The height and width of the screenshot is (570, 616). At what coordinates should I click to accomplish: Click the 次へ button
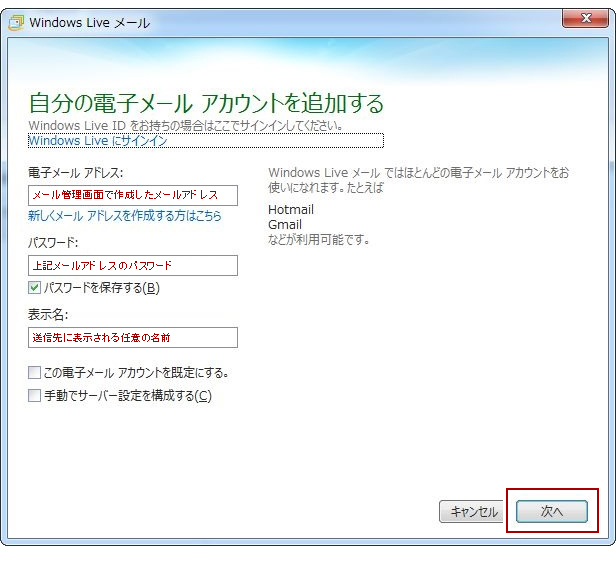click(552, 511)
